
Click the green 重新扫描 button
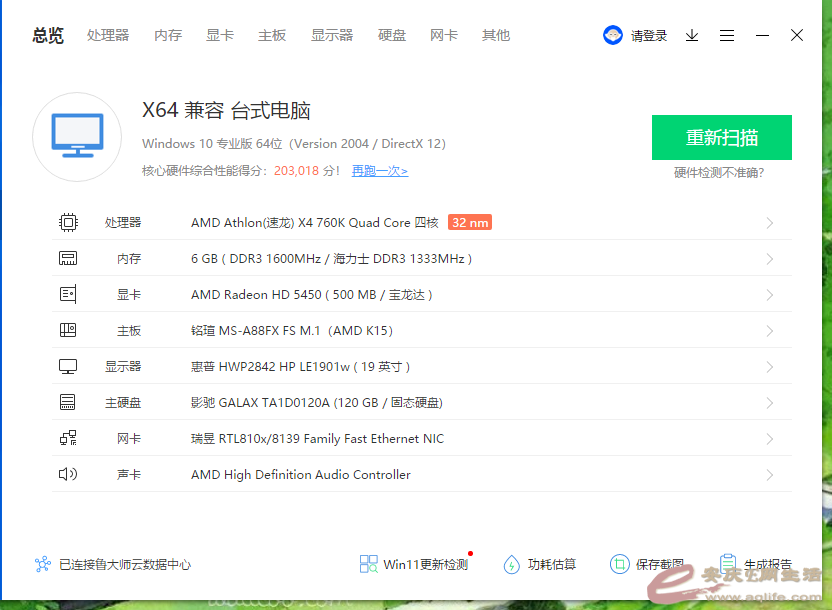click(x=721, y=138)
